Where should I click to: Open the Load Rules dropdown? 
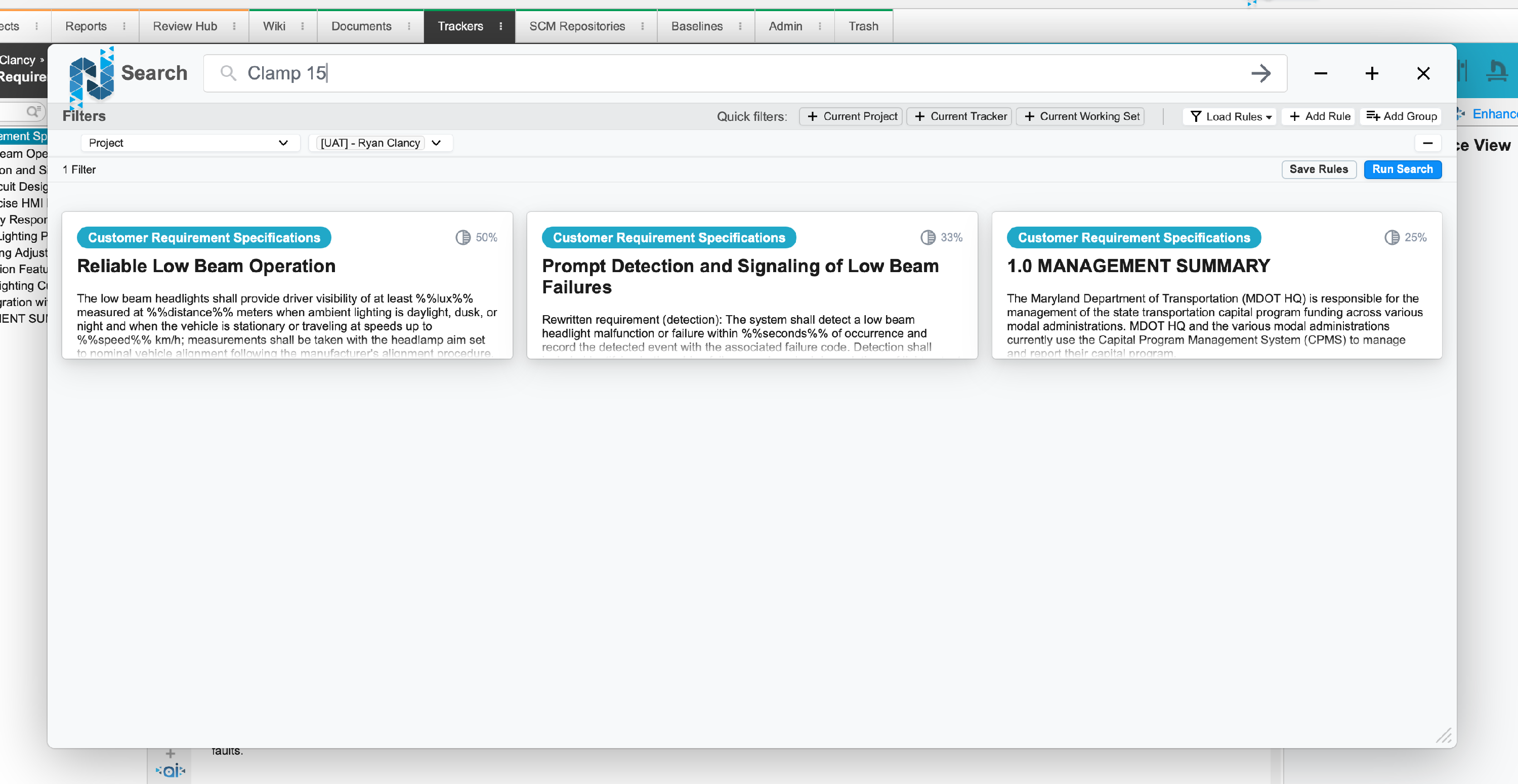point(1231,117)
